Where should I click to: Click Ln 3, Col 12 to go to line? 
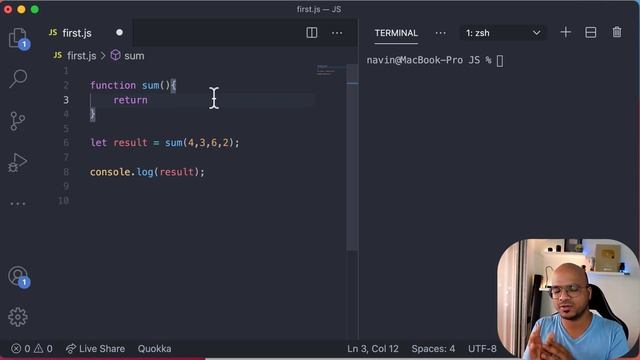(373, 349)
